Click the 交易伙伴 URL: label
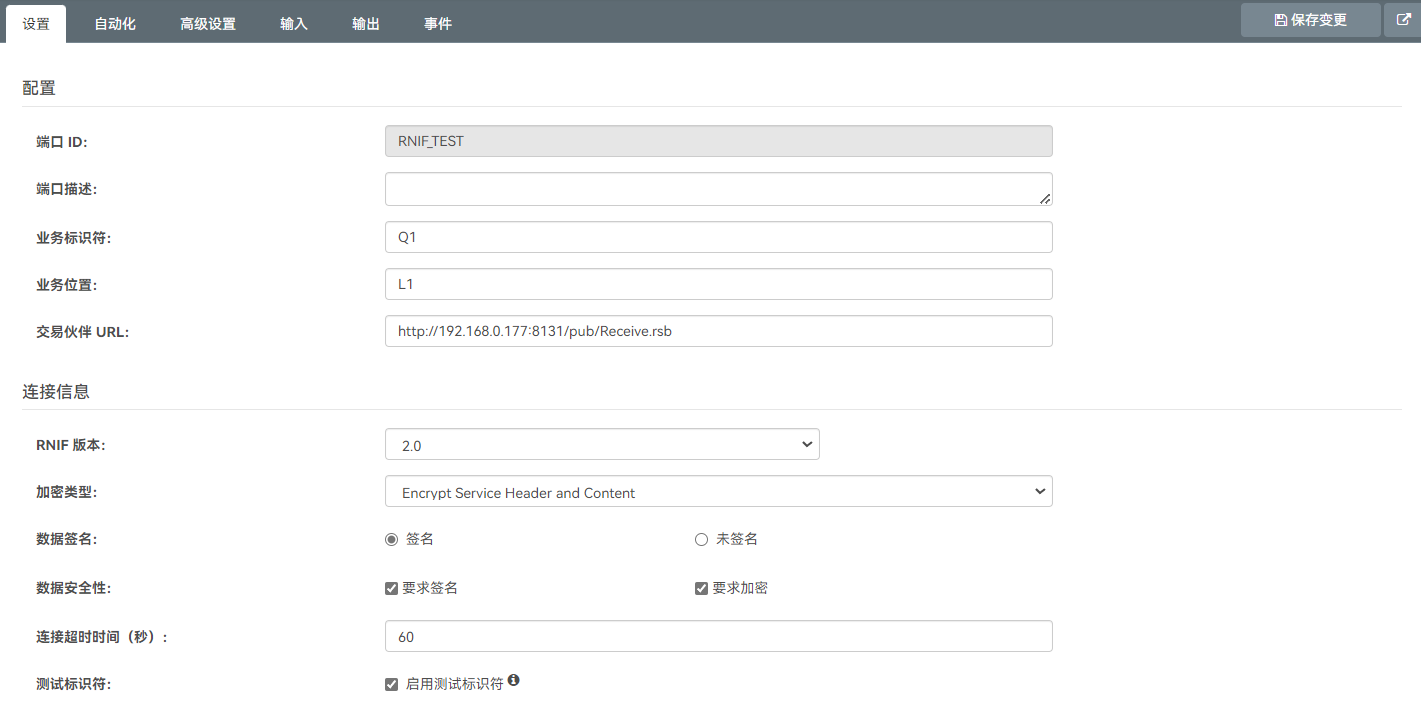This screenshot has width=1421, height=708. pos(82,332)
